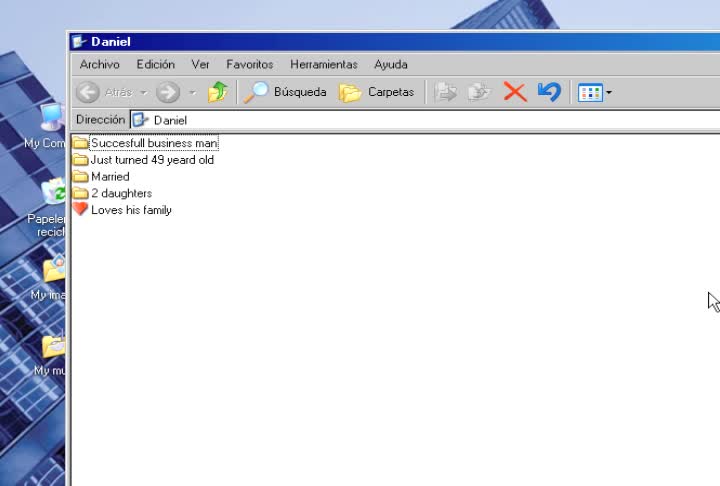
Task: Open the Favoritos menu
Action: 250,64
